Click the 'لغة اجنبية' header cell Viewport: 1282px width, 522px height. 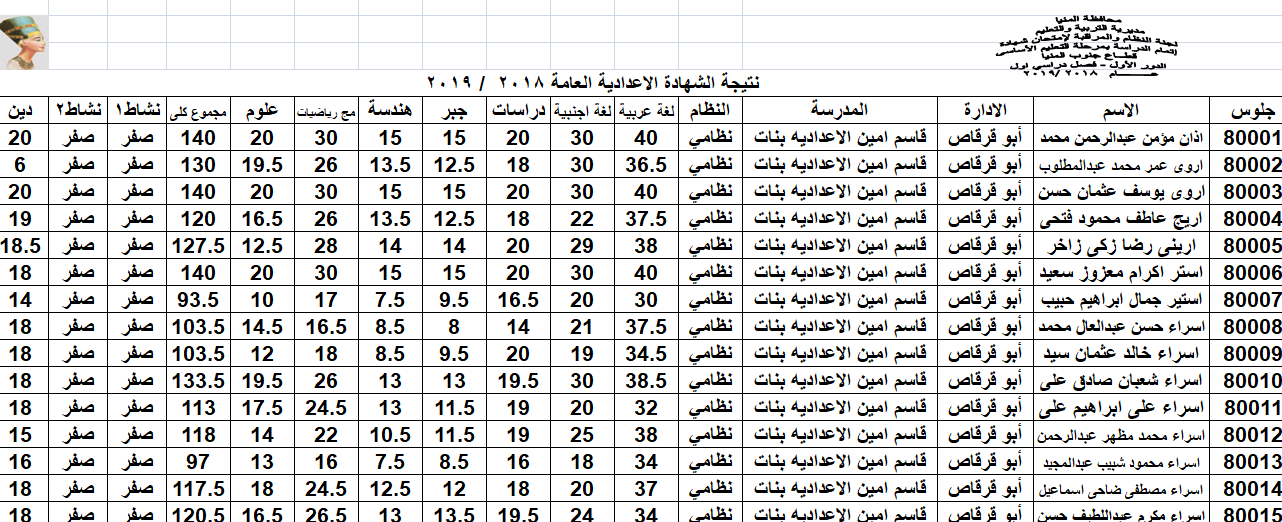[x=581, y=110]
